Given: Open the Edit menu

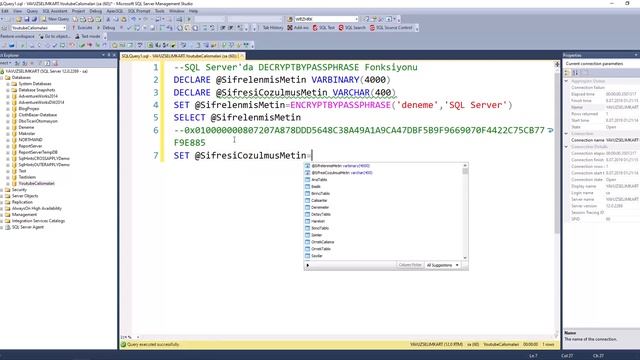Looking at the screenshot, I should (5, 11).
